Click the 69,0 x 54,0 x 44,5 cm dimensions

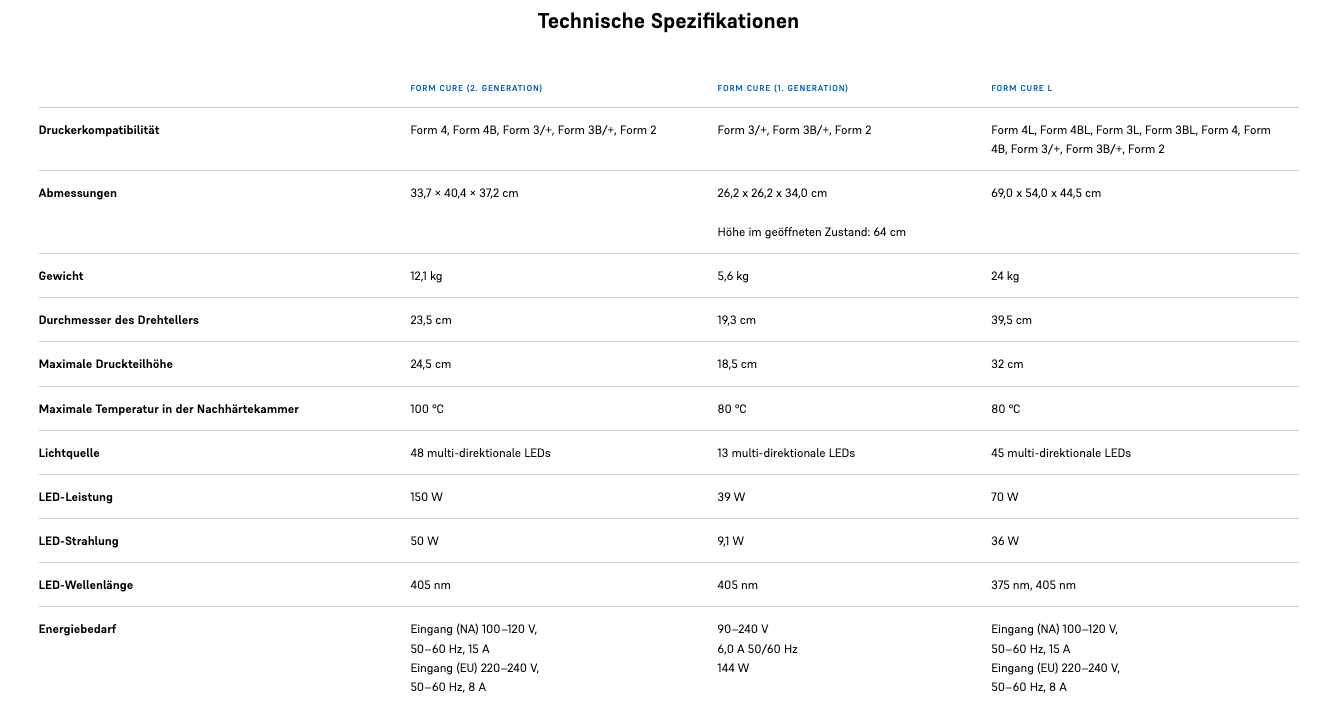tap(1045, 193)
